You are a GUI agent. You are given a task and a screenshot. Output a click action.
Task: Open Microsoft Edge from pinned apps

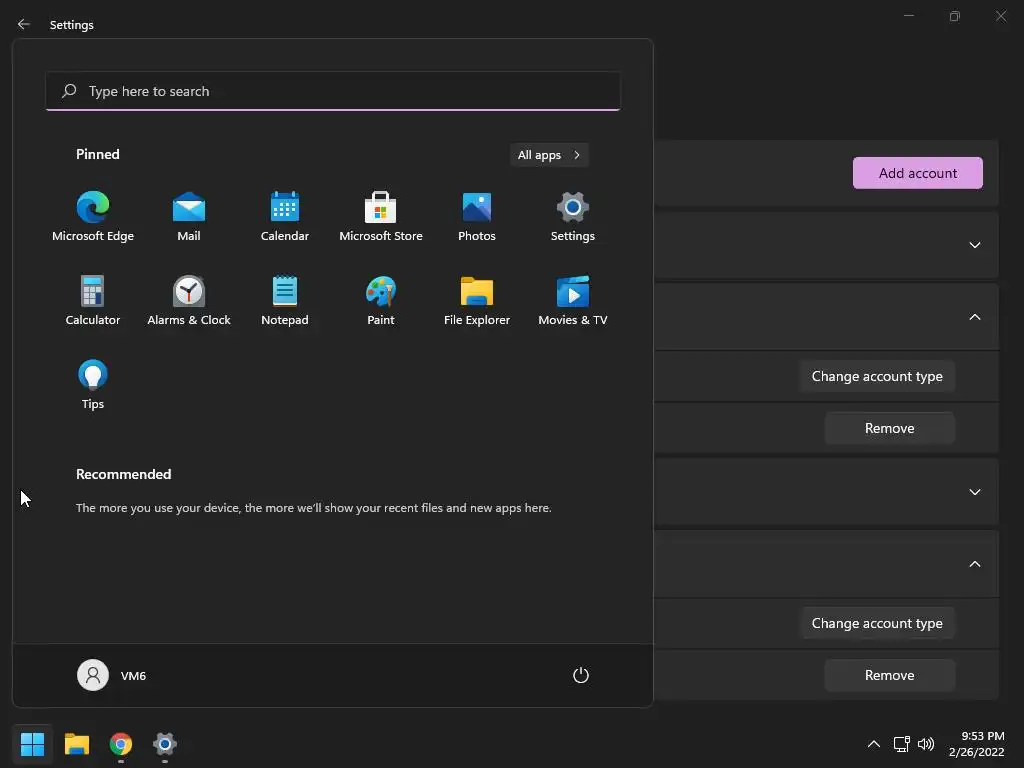tap(93, 217)
